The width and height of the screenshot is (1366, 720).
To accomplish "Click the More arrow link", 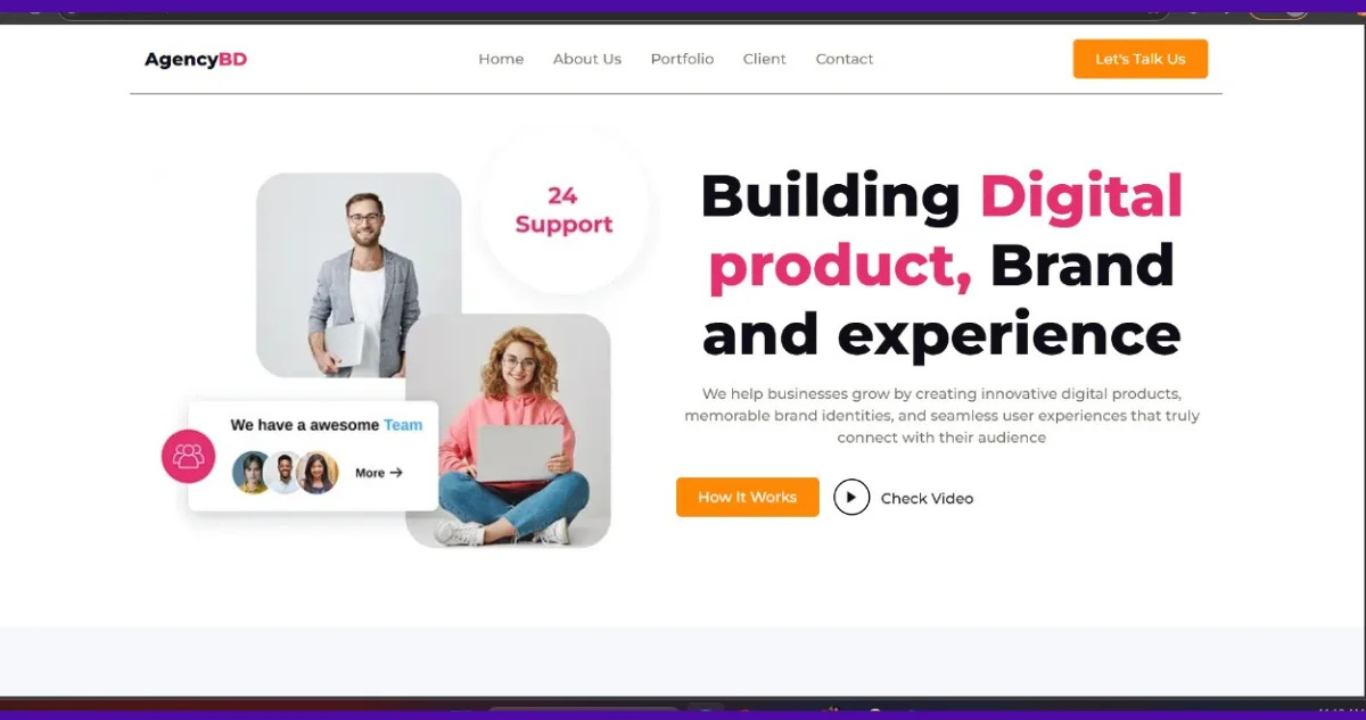I will click(x=379, y=473).
